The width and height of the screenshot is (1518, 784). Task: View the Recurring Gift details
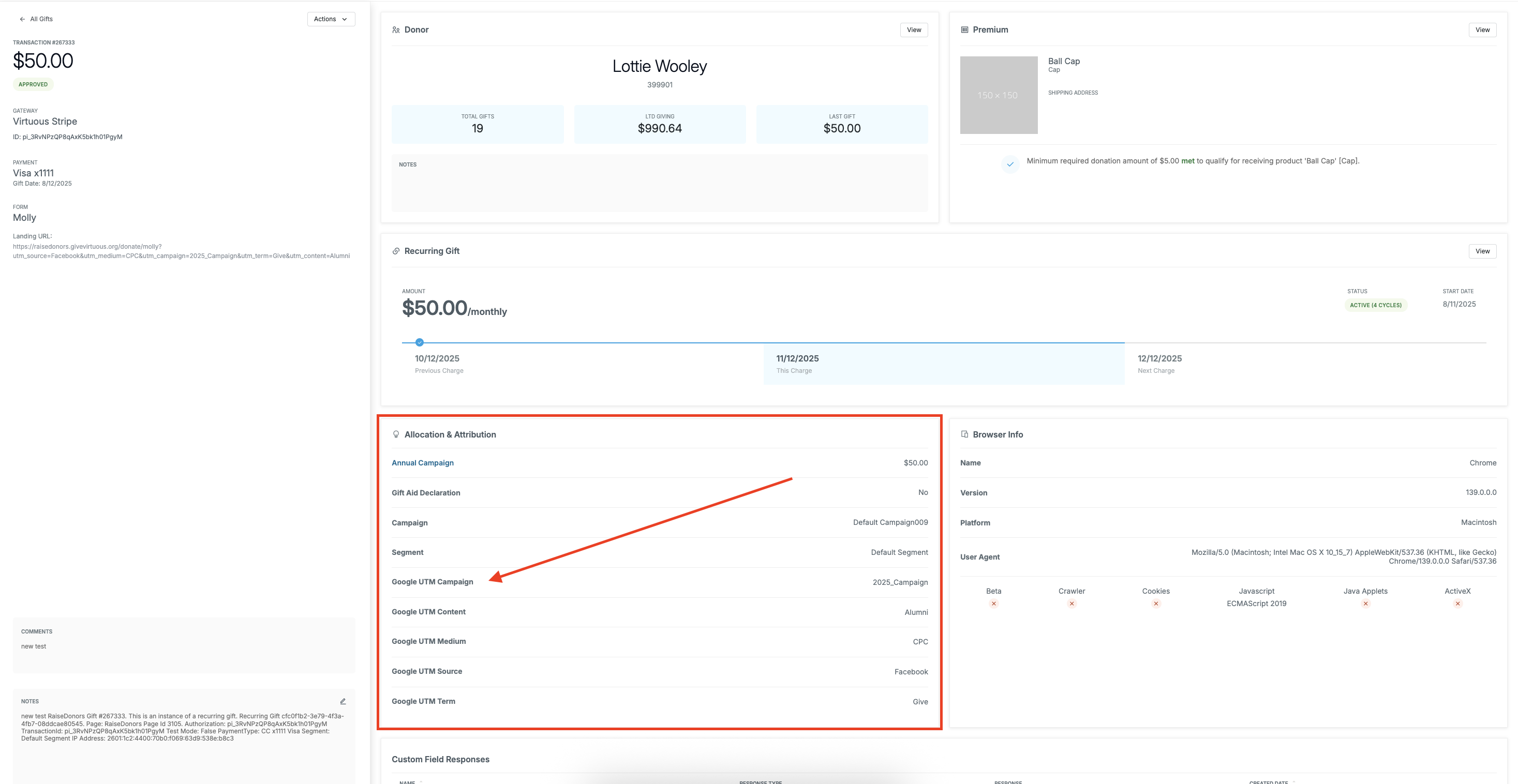[x=1482, y=251]
